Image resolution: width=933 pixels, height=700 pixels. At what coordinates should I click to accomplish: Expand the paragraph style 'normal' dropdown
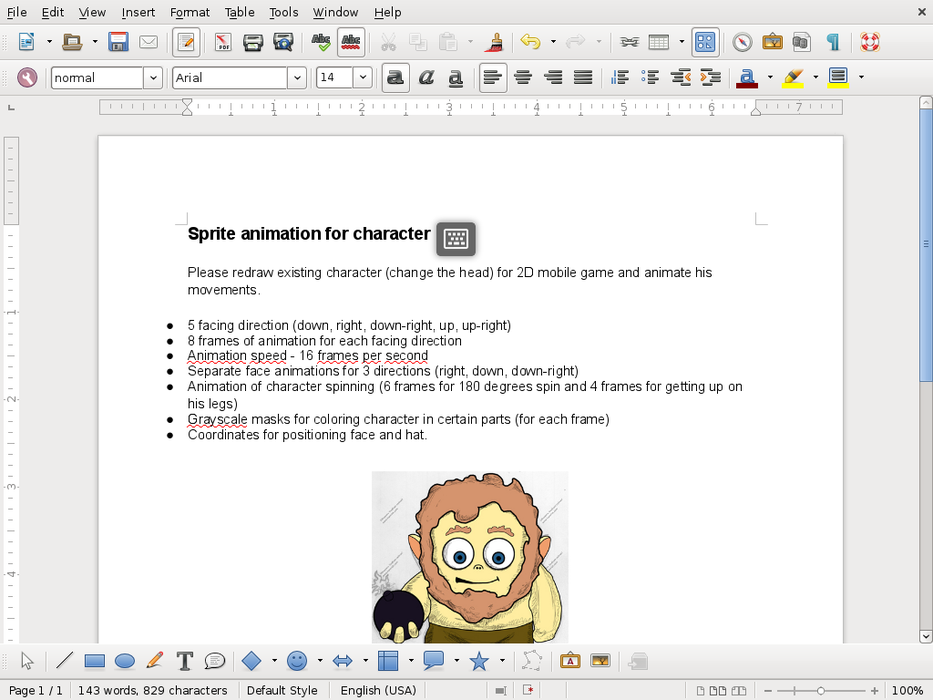pos(153,78)
